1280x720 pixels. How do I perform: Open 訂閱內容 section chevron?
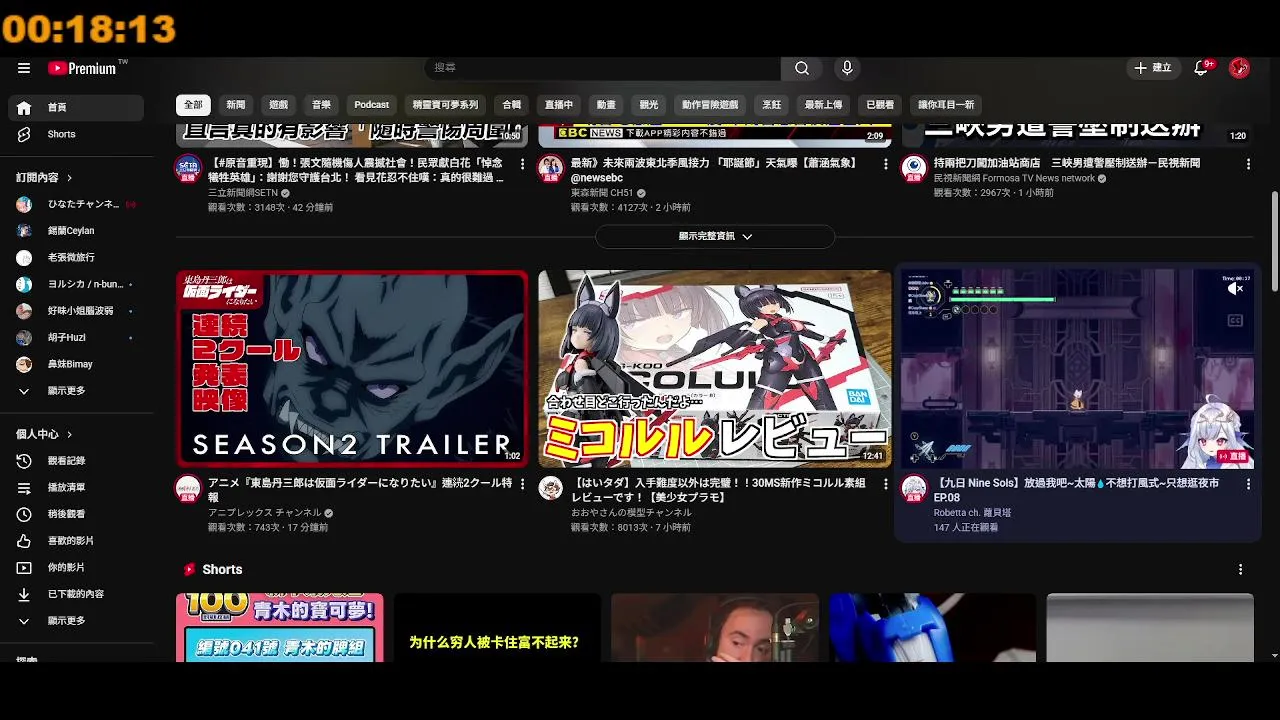70,177
